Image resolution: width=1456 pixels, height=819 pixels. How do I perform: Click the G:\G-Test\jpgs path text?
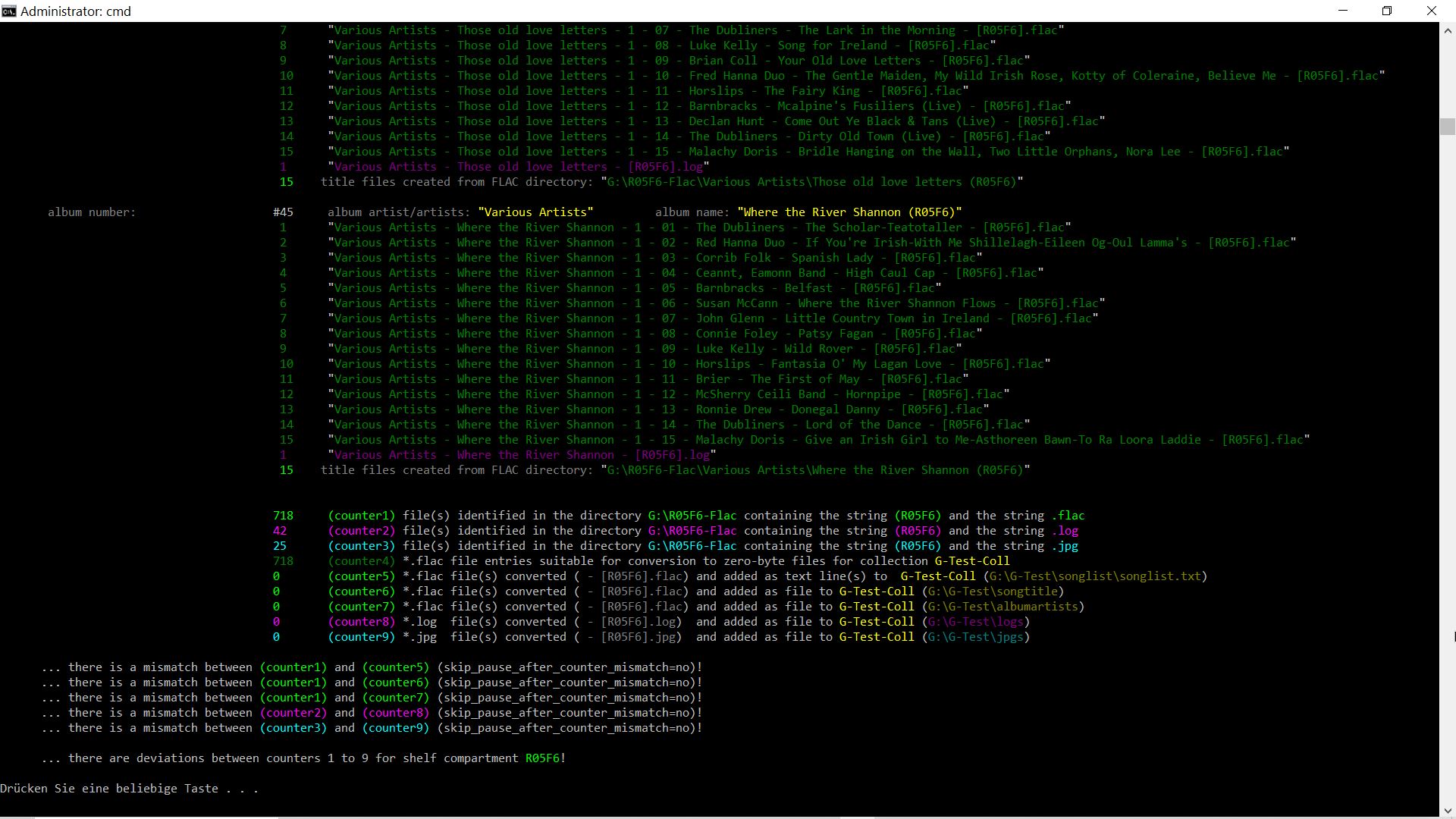(x=975, y=637)
